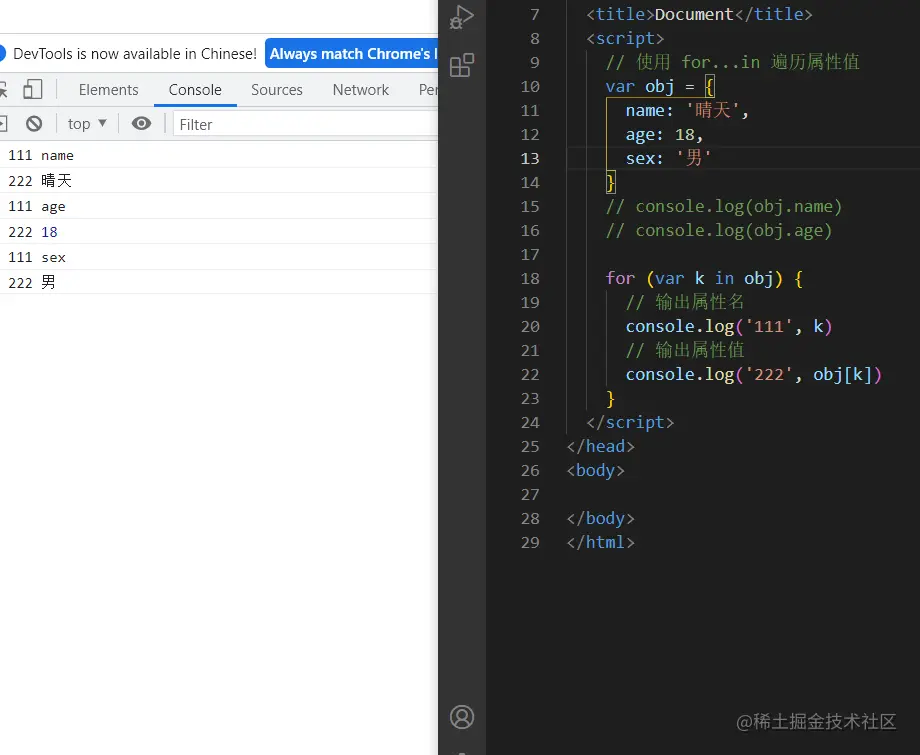Open Accounts menu in VS Code sidebar
This screenshot has width=920, height=755.
(x=462, y=717)
